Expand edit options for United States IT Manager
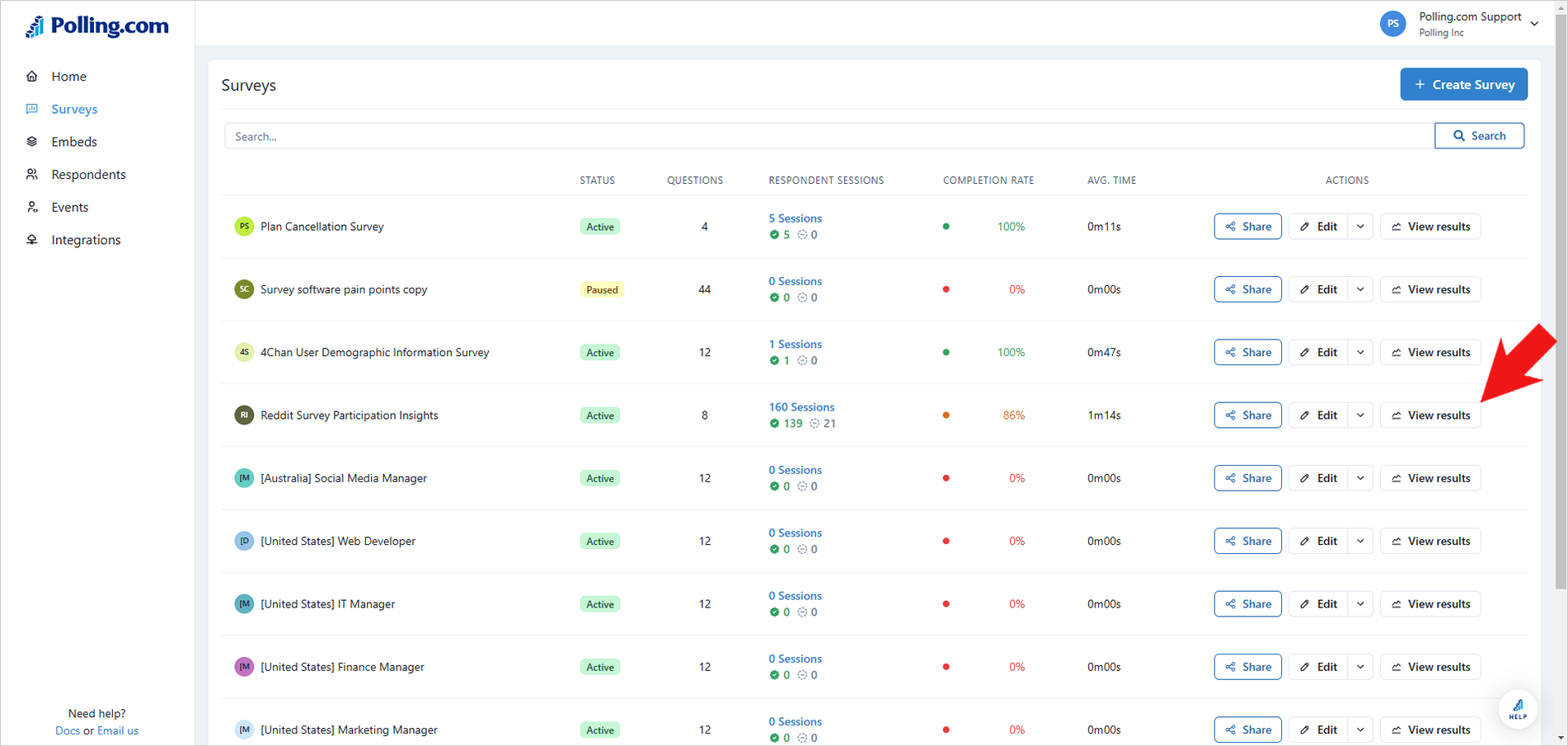1568x746 pixels. [x=1360, y=604]
